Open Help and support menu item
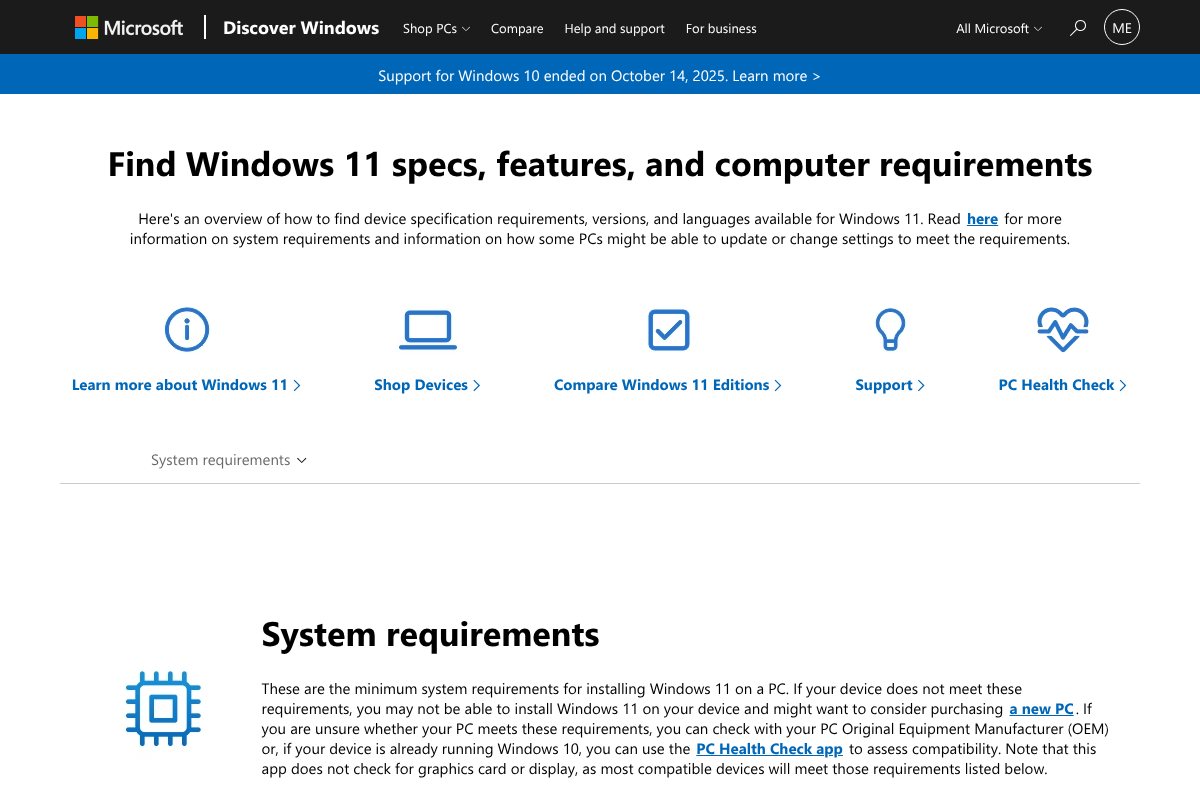This screenshot has width=1200, height=800. [x=614, y=29]
